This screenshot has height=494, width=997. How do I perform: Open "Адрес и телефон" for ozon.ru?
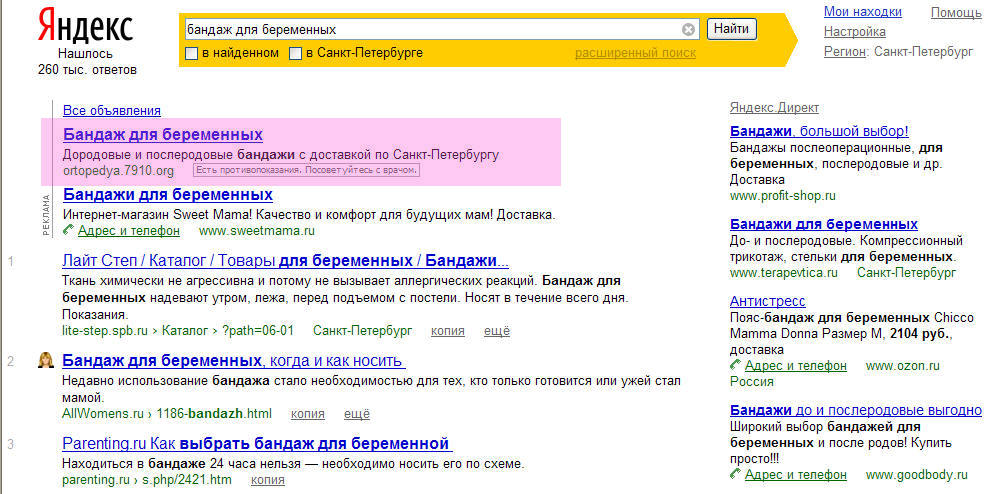point(795,366)
